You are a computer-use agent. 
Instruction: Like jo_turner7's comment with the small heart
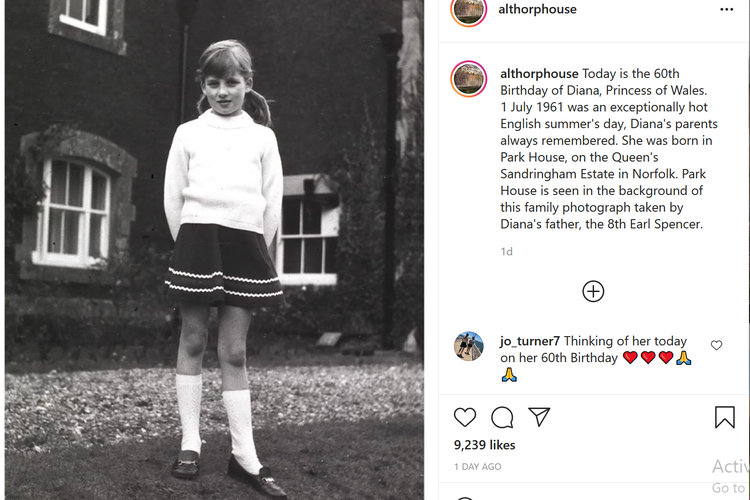(x=716, y=345)
